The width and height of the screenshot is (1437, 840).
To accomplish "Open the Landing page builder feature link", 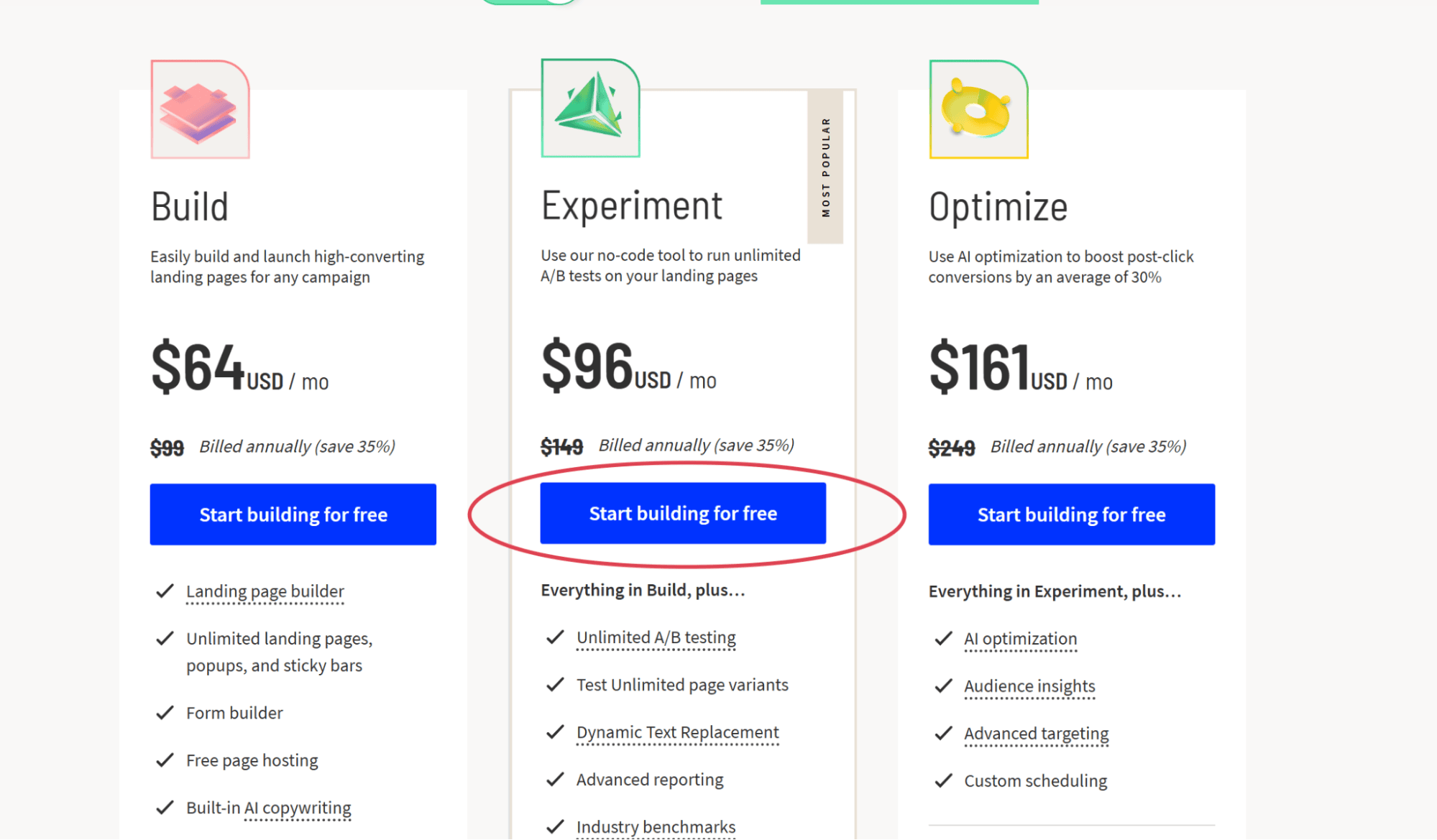I will click(265, 591).
